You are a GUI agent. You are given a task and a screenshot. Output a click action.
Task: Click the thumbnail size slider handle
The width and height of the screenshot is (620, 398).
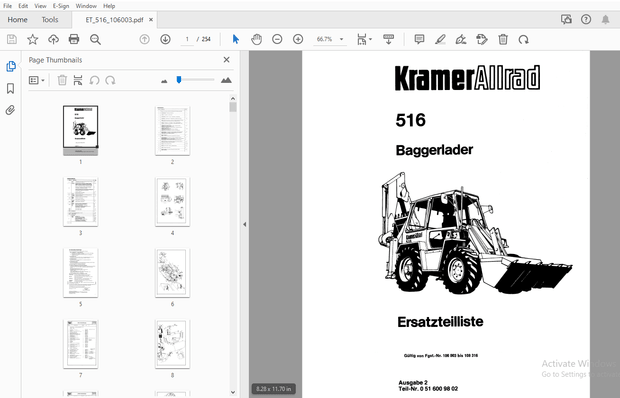[179, 80]
